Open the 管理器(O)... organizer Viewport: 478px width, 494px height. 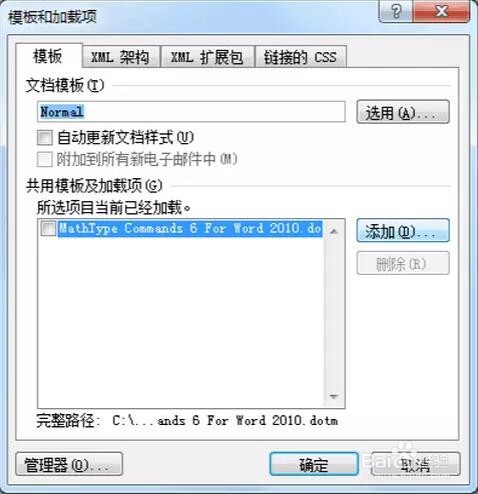pos(69,464)
